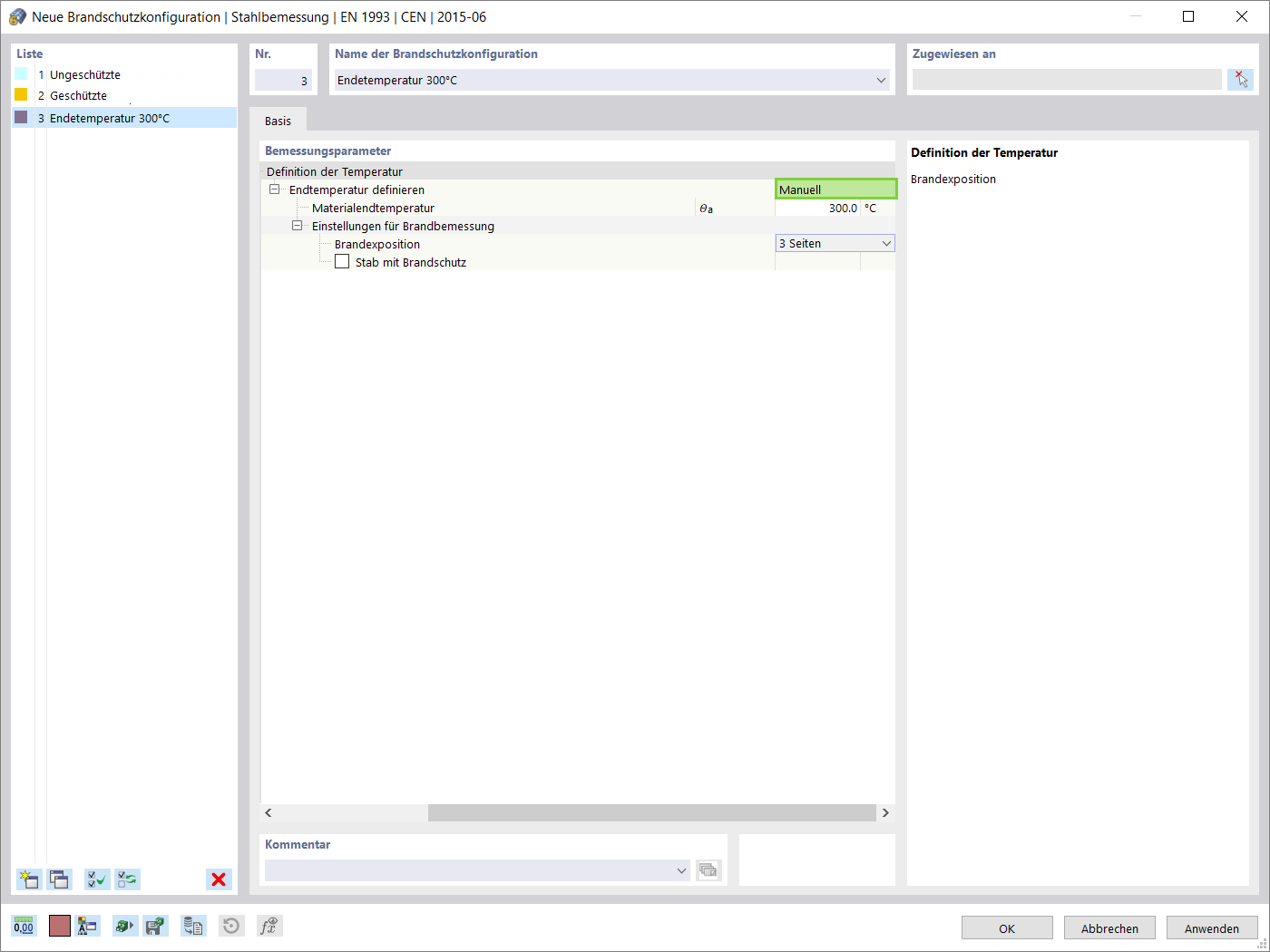Click the Anwenden button

1212,928
